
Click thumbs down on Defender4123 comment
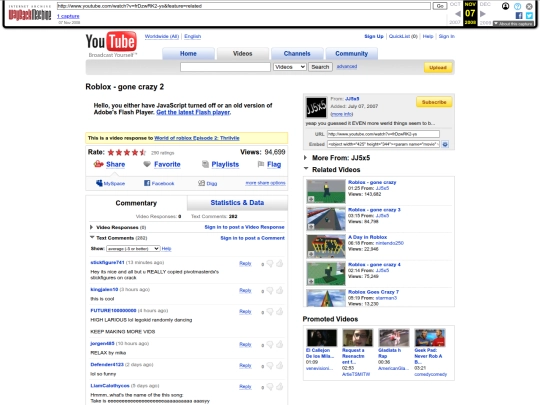pyautogui.click(x=270, y=366)
